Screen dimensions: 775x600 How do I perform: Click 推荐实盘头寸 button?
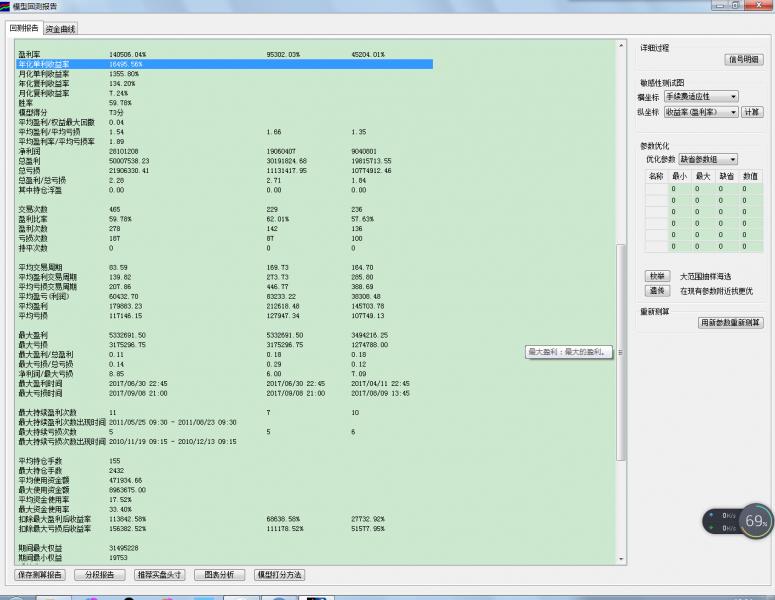(160, 575)
